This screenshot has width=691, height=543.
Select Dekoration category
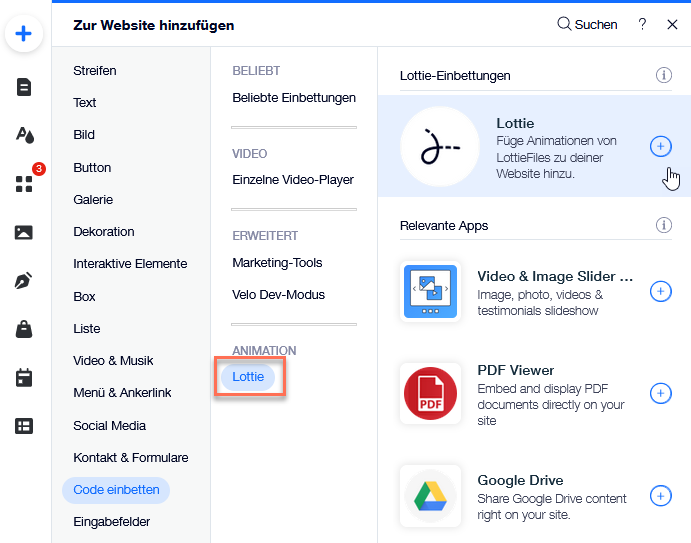[104, 231]
